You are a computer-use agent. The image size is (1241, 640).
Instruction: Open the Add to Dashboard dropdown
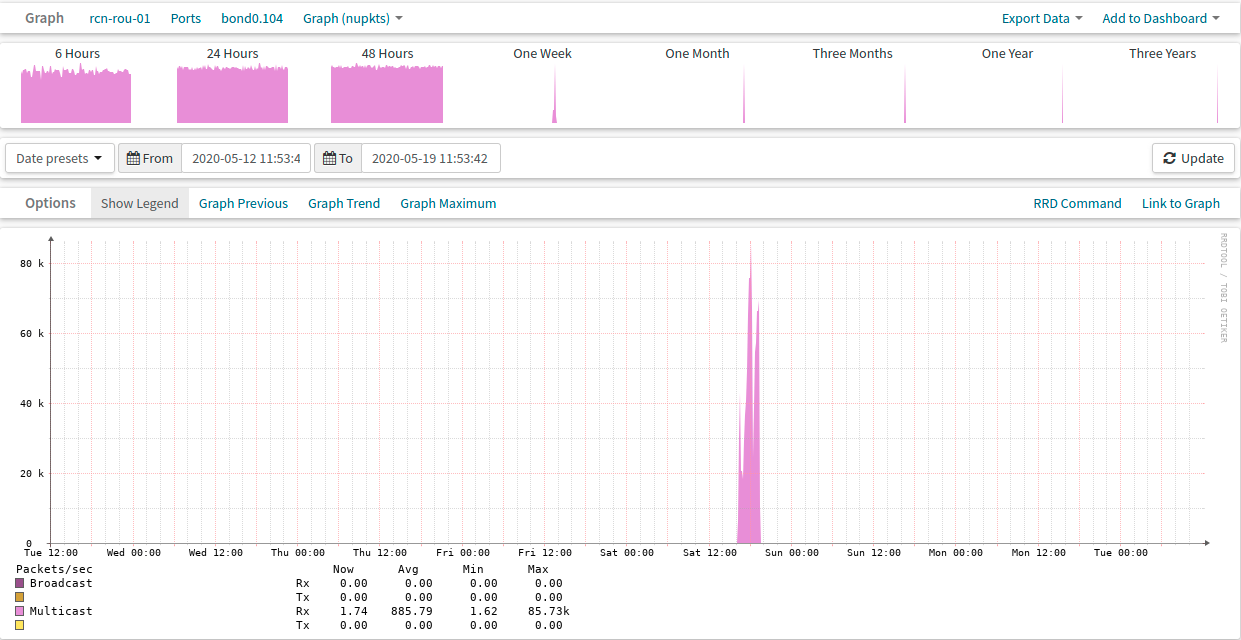coord(1160,18)
